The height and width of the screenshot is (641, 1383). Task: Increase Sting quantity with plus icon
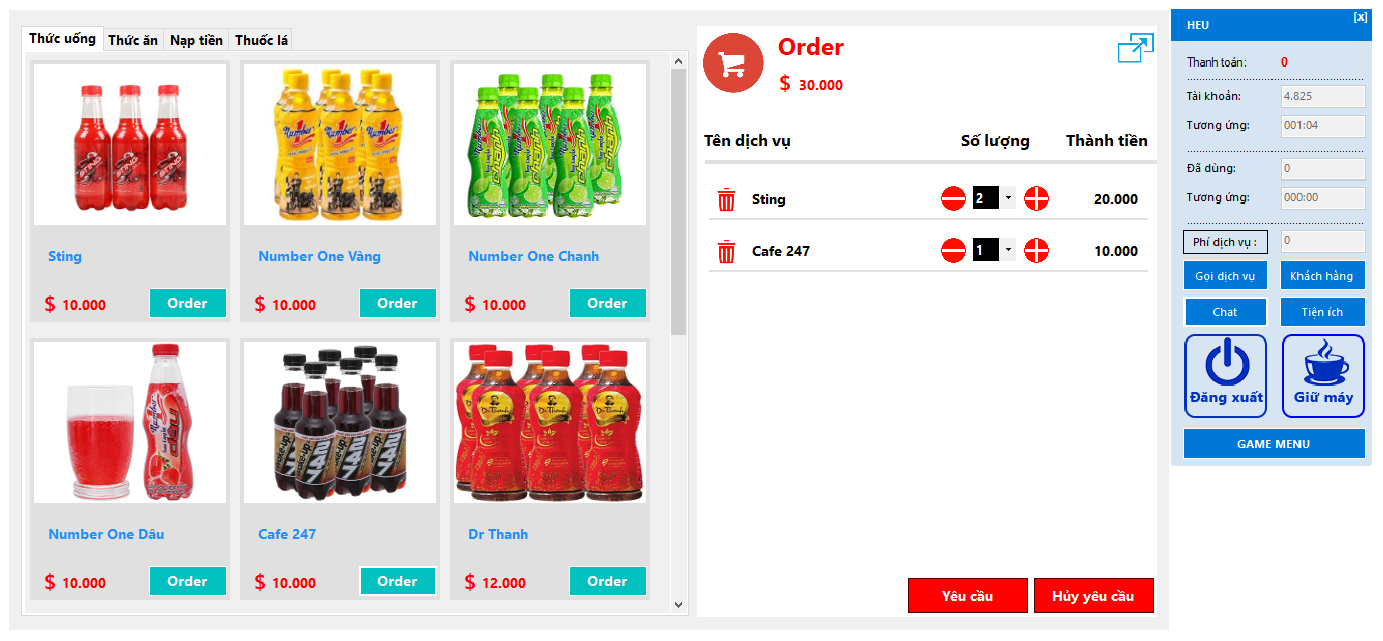pos(1037,199)
